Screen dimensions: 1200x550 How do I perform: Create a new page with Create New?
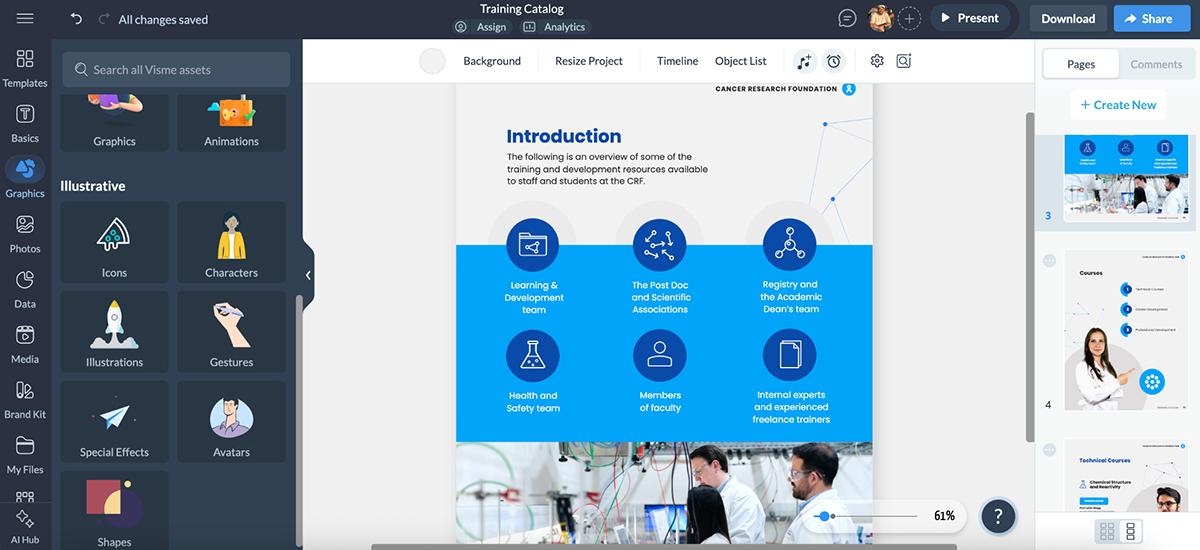coord(1118,105)
